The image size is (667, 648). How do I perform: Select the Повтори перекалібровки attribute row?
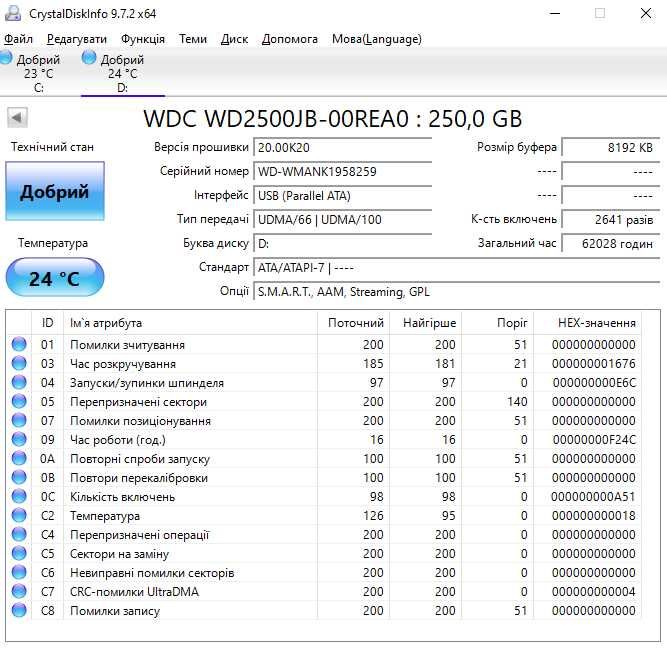point(324,477)
